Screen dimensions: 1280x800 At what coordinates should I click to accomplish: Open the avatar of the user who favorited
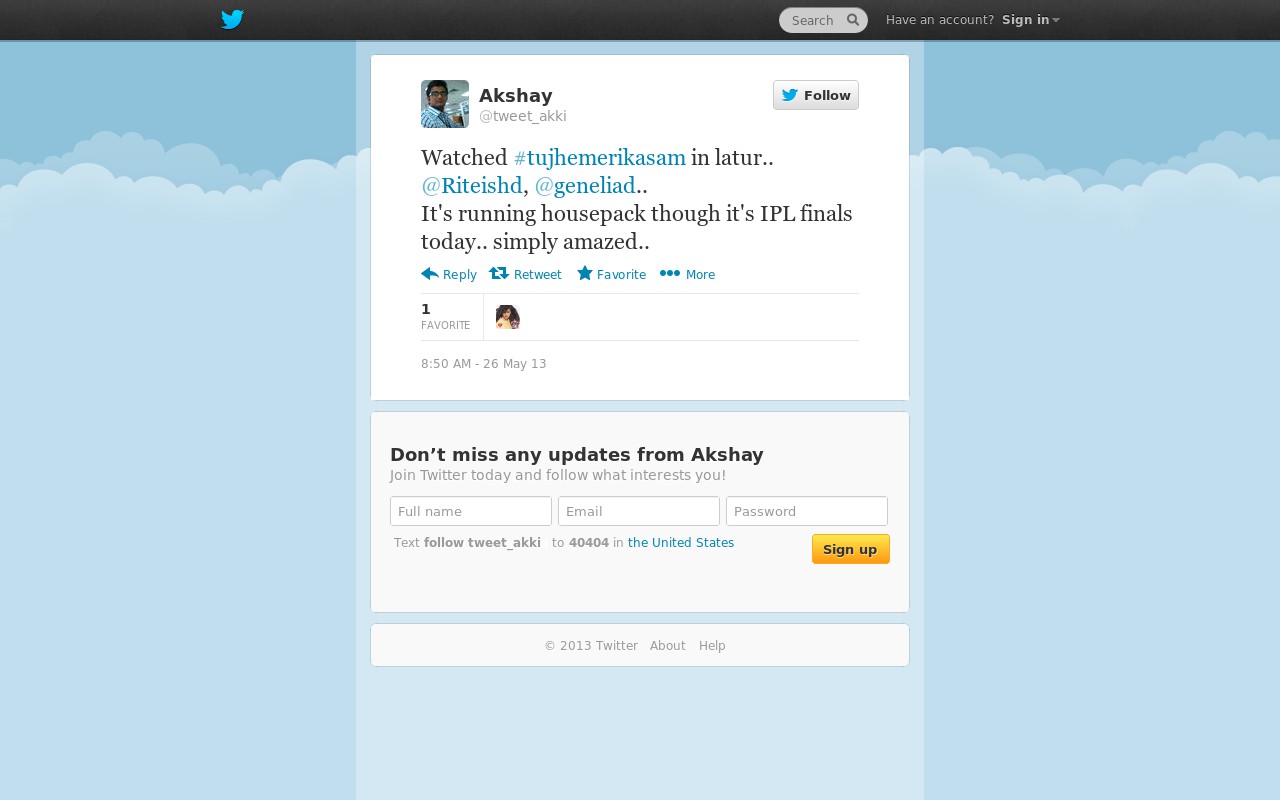click(x=508, y=317)
